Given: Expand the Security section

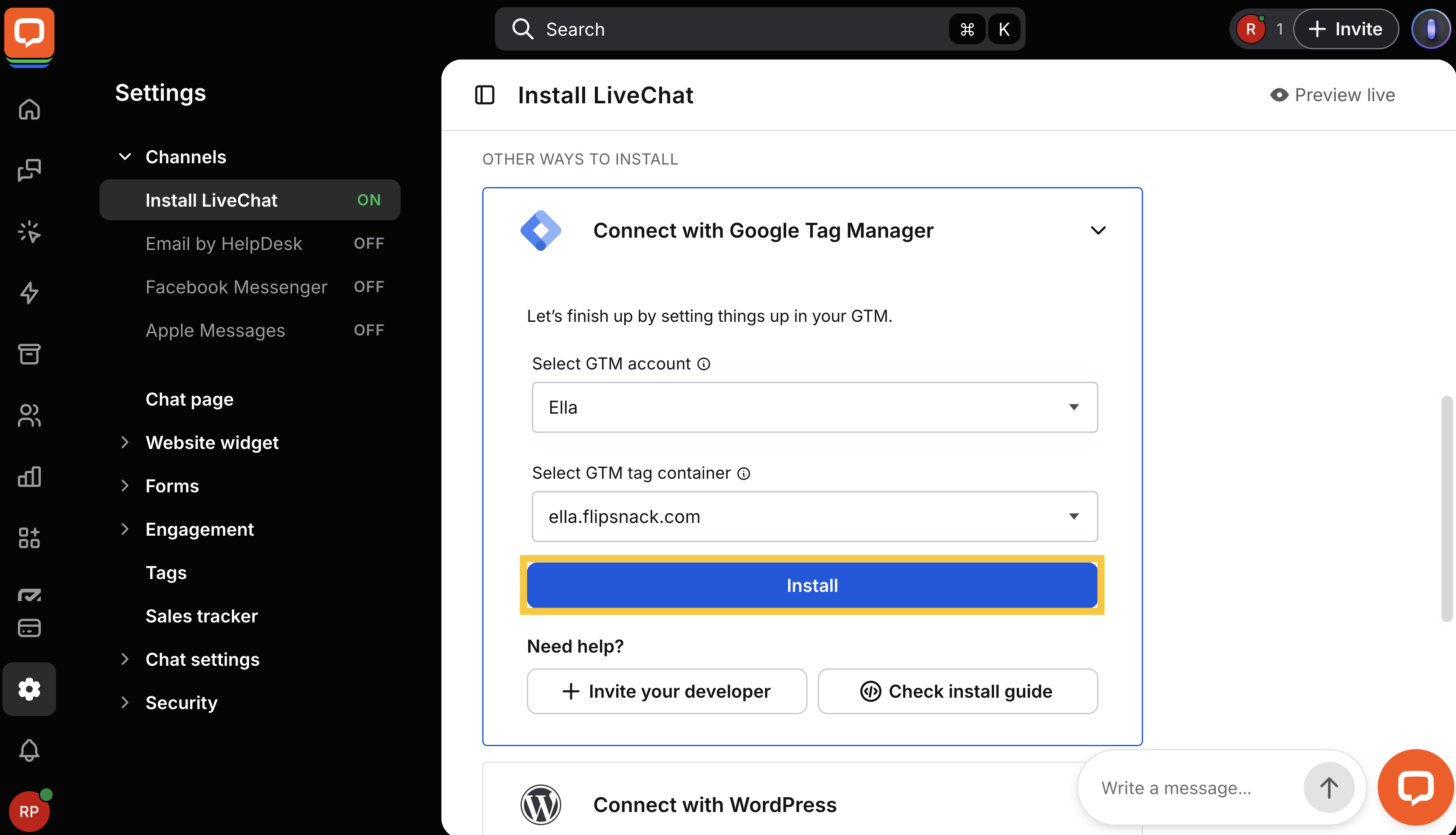Looking at the screenshot, I should [x=125, y=702].
